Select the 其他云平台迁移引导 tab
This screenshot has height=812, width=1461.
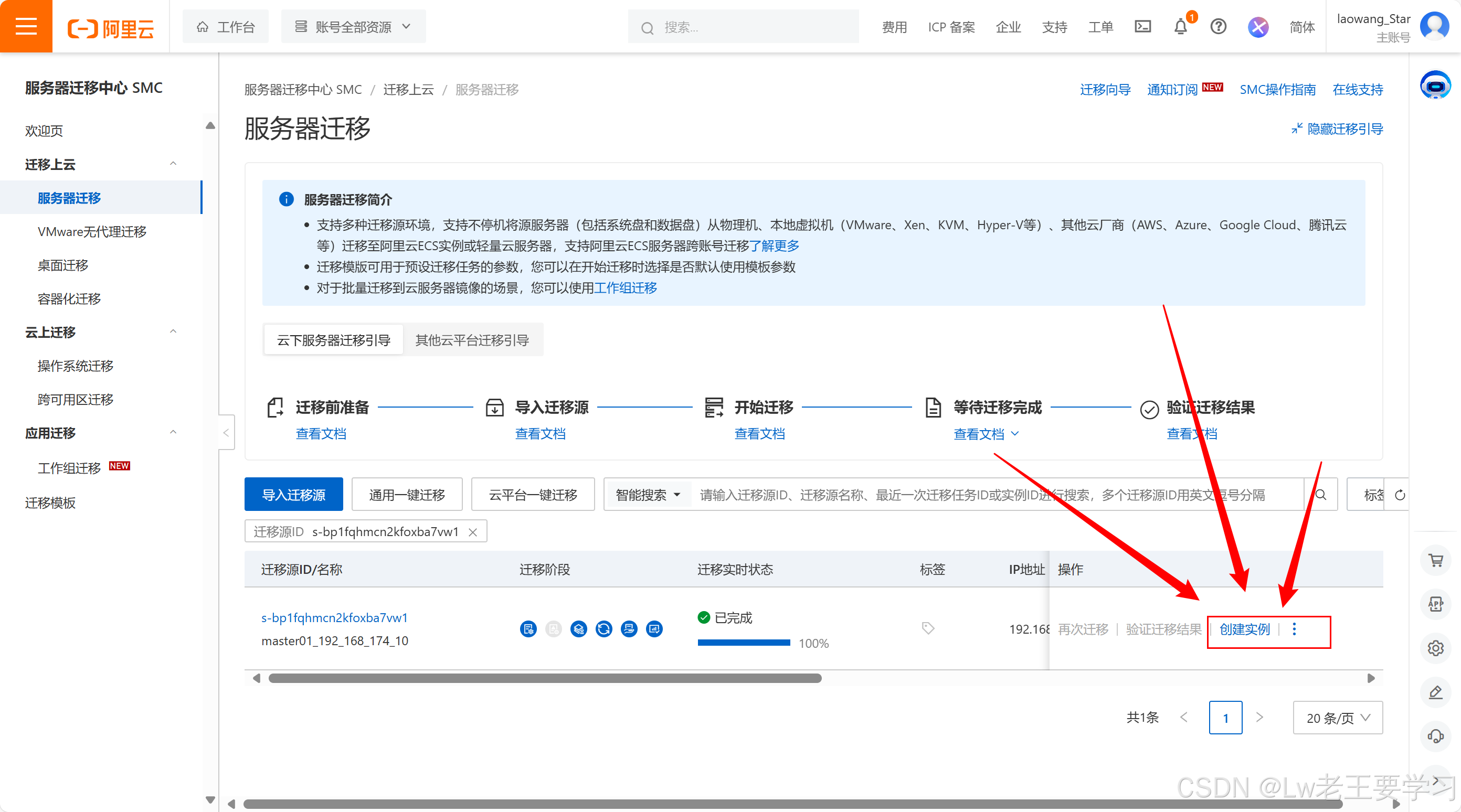(472, 340)
